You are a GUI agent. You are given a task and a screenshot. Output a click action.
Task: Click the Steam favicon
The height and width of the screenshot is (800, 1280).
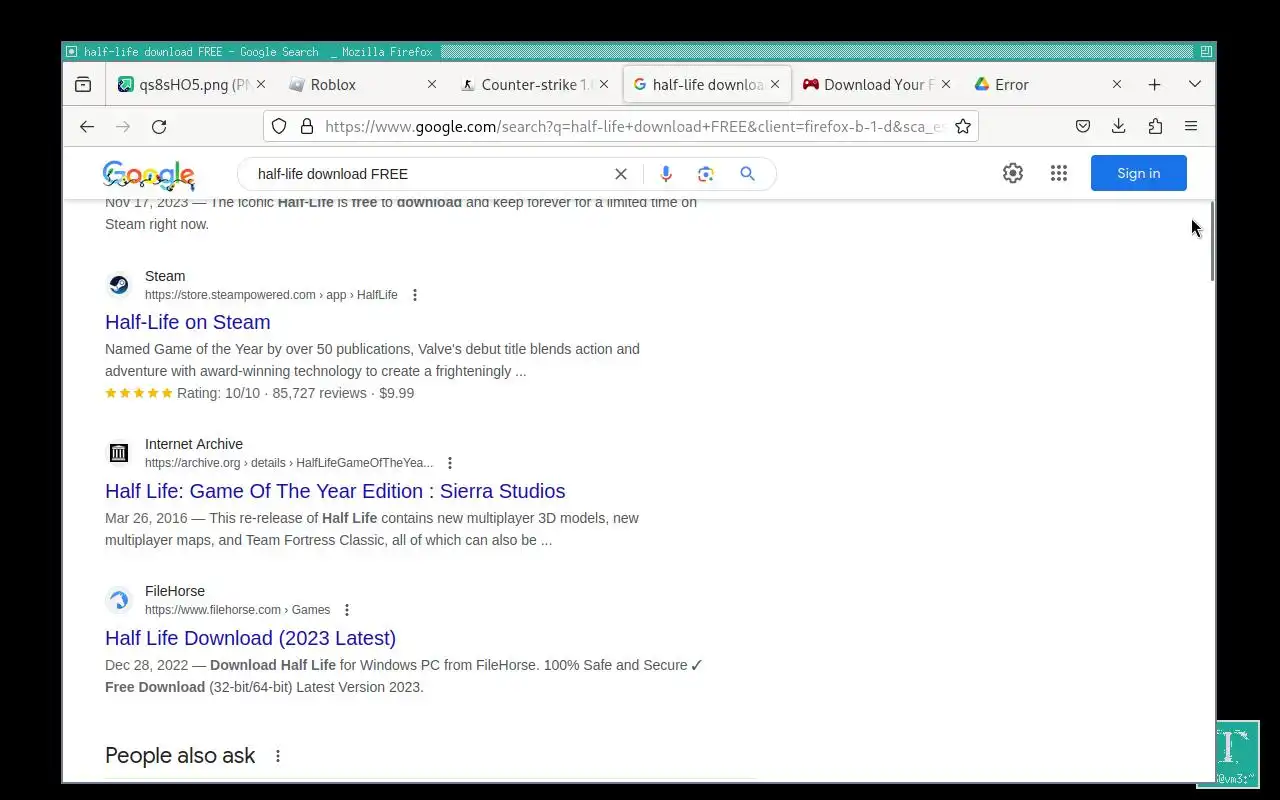click(x=119, y=285)
